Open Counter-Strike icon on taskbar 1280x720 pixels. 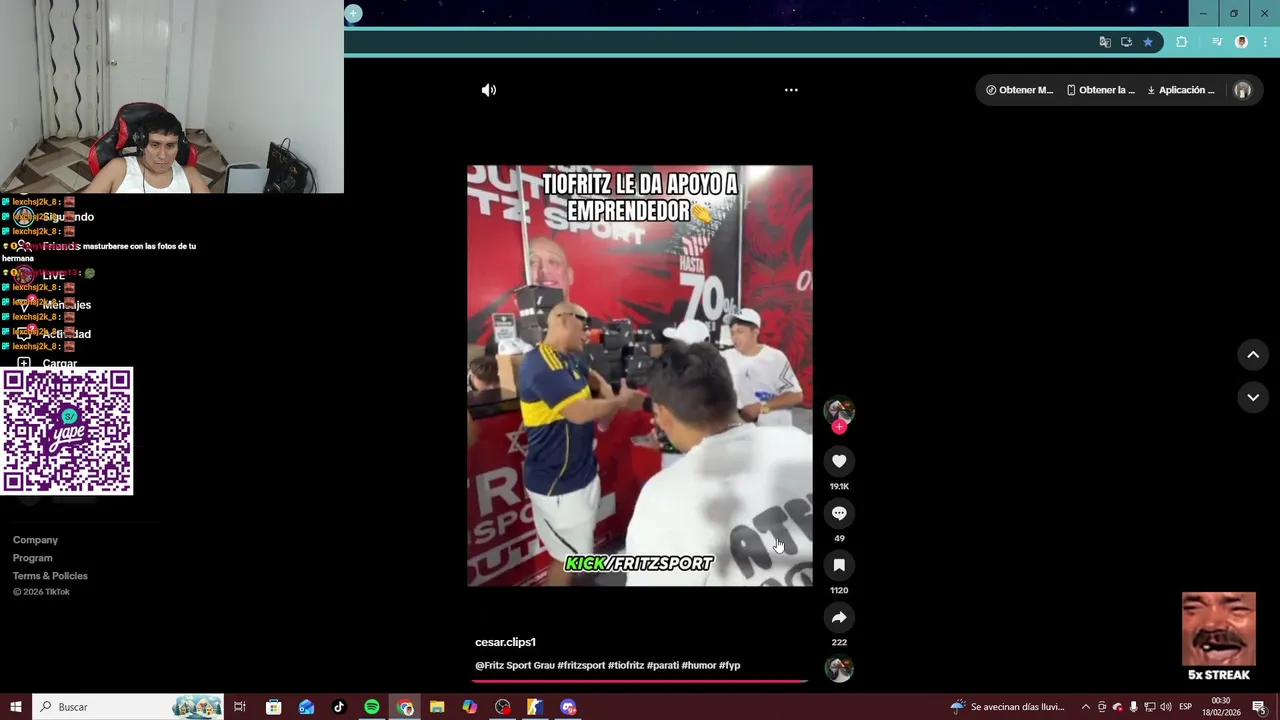coord(535,707)
